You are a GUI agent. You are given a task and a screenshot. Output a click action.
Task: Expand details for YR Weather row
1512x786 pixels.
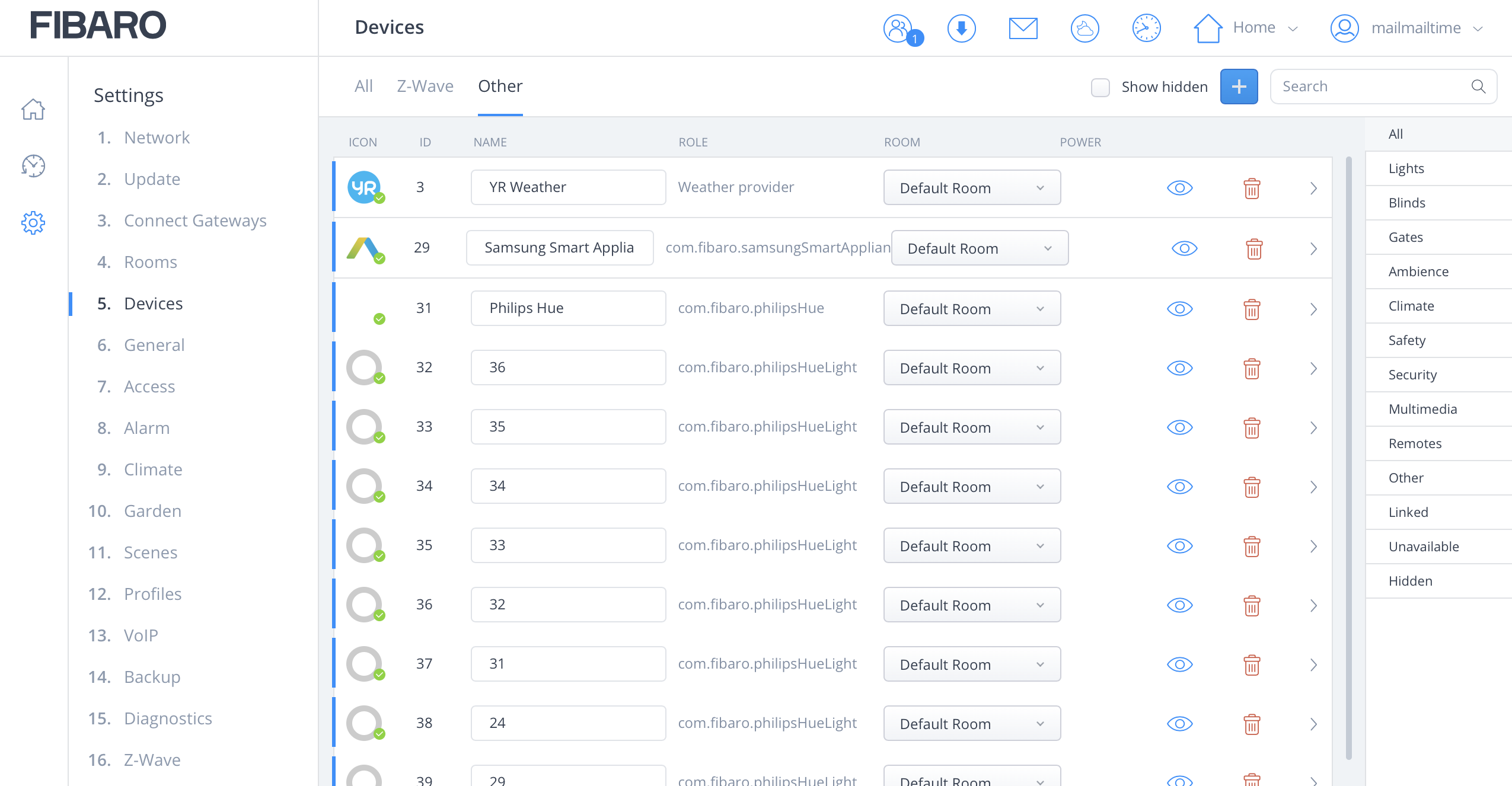1313,188
